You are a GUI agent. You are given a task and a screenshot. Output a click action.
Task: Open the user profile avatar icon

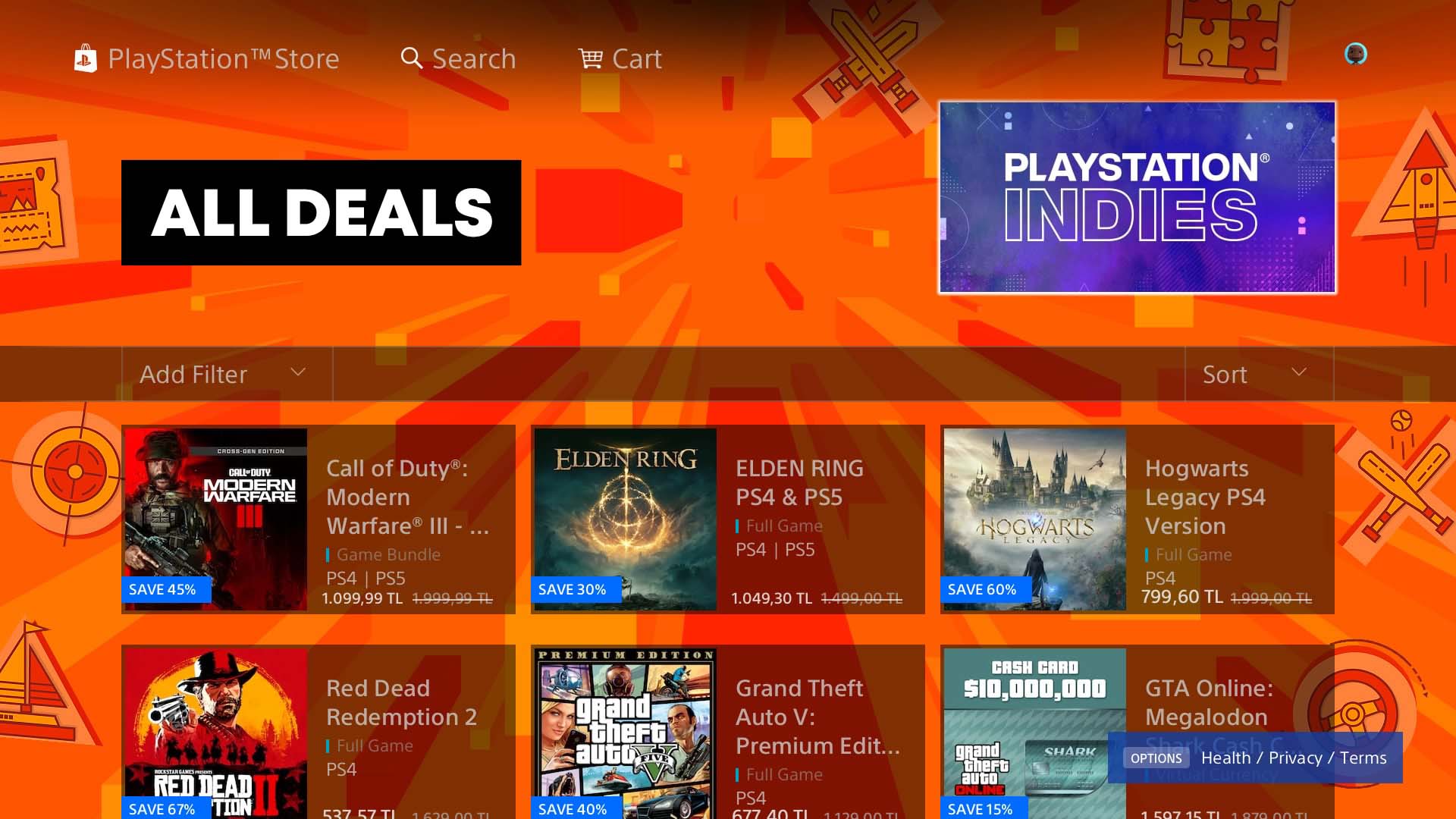click(x=1356, y=54)
